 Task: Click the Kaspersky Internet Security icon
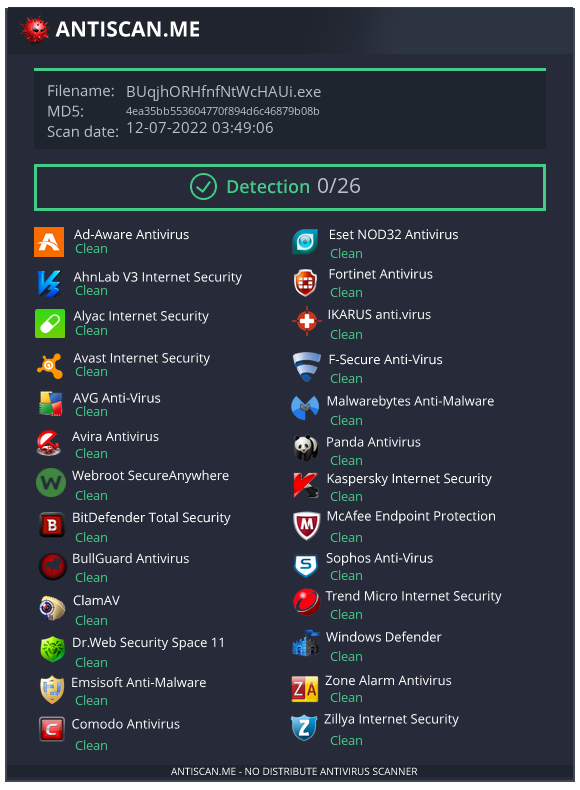point(306,485)
